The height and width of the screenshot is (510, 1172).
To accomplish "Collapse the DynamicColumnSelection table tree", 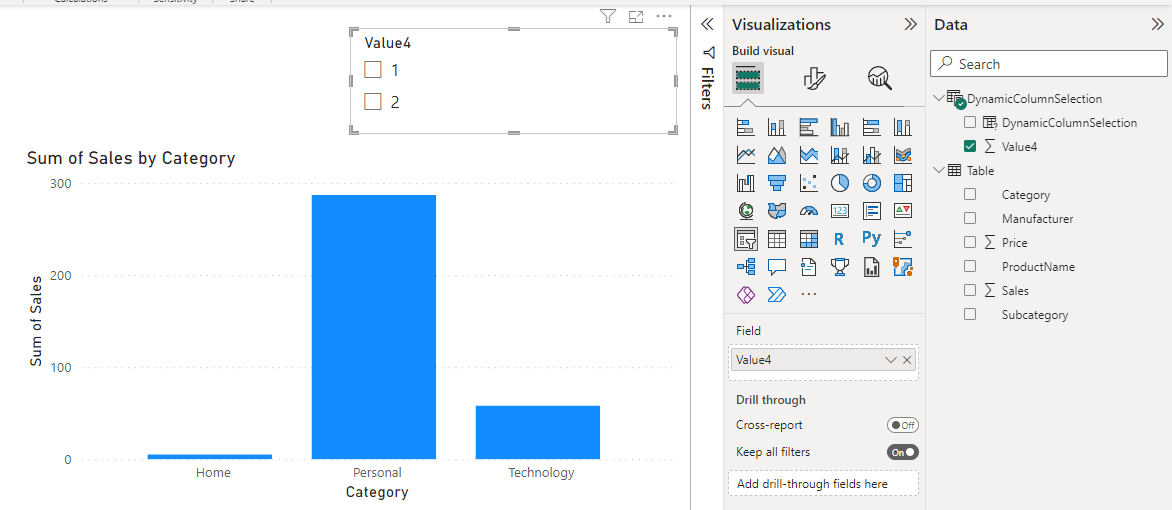I will pyautogui.click(x=940, y=97).
